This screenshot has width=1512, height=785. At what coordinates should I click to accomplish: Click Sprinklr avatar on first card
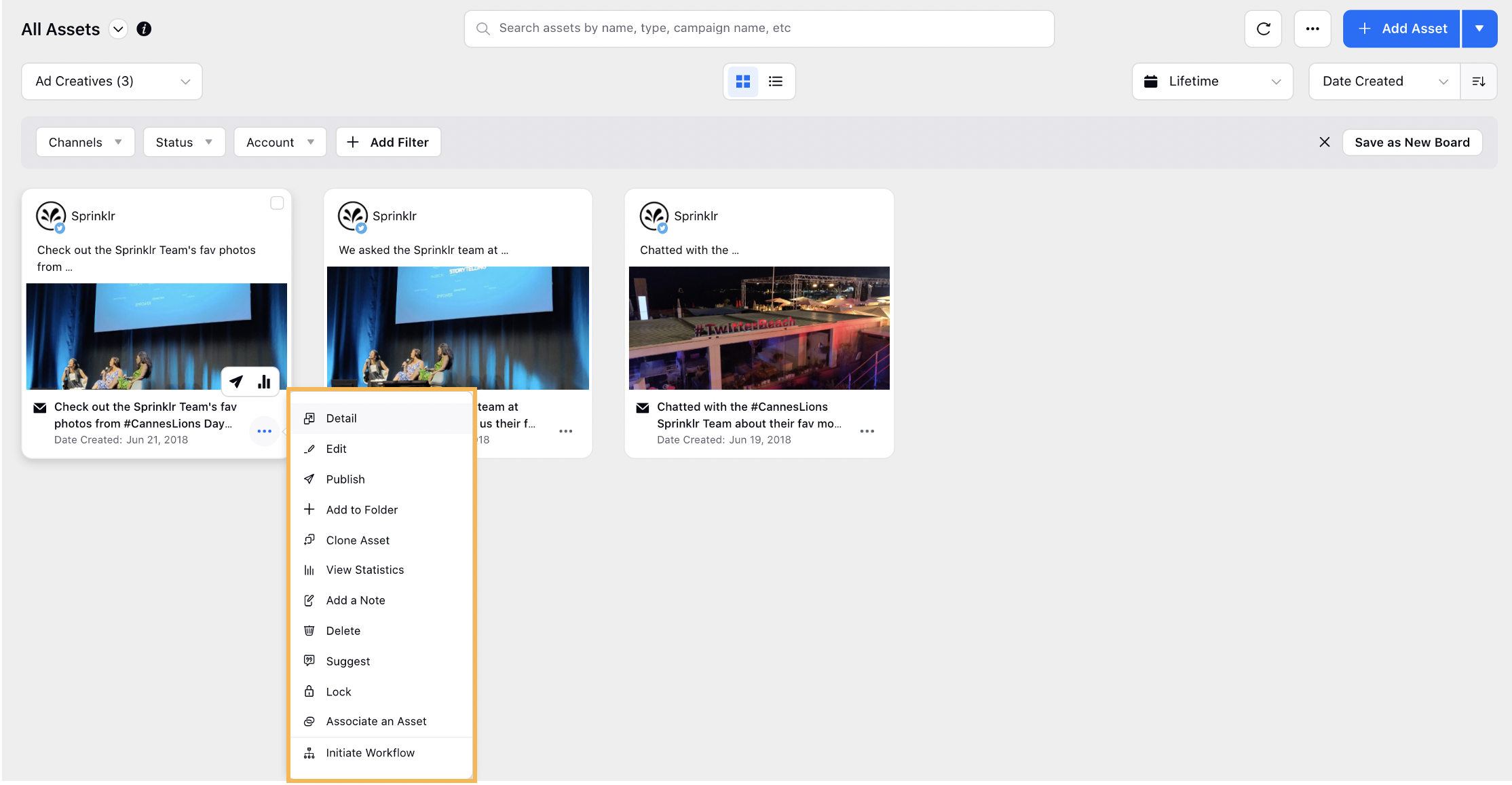pos(51,217)
